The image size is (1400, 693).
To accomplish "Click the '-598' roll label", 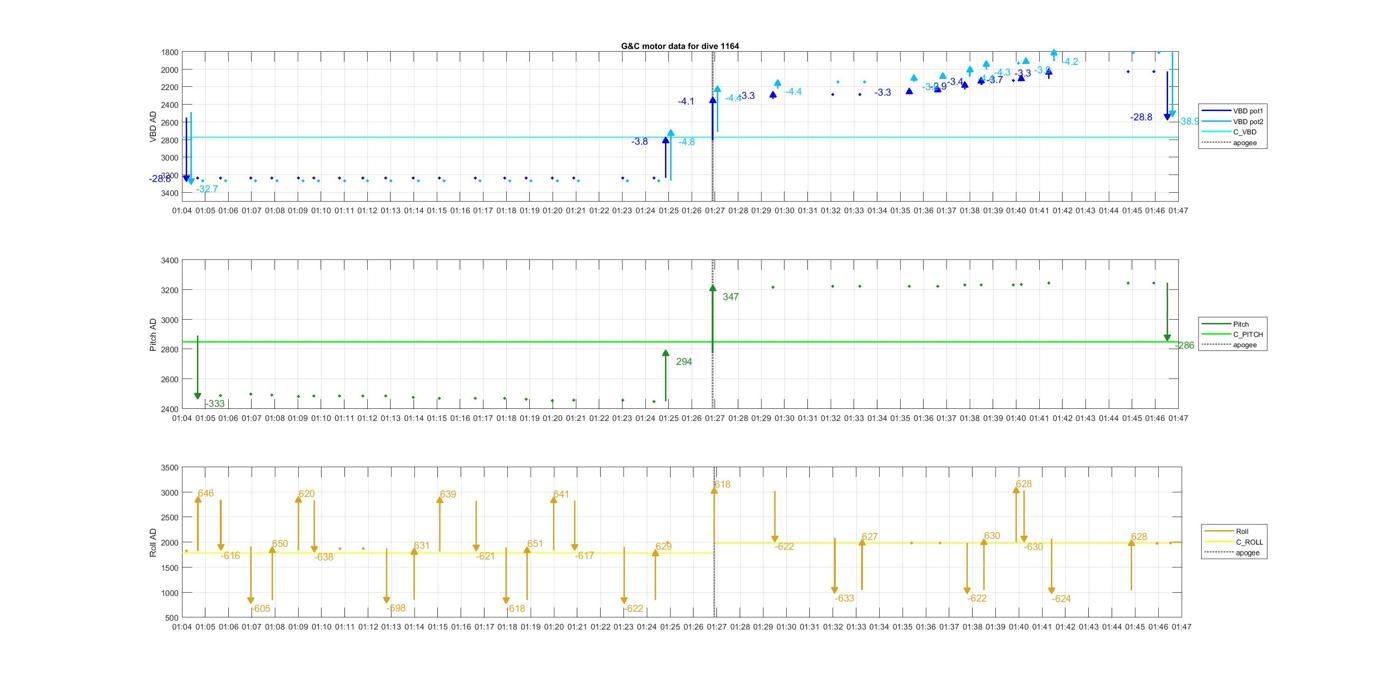I will tap(396, 609).
